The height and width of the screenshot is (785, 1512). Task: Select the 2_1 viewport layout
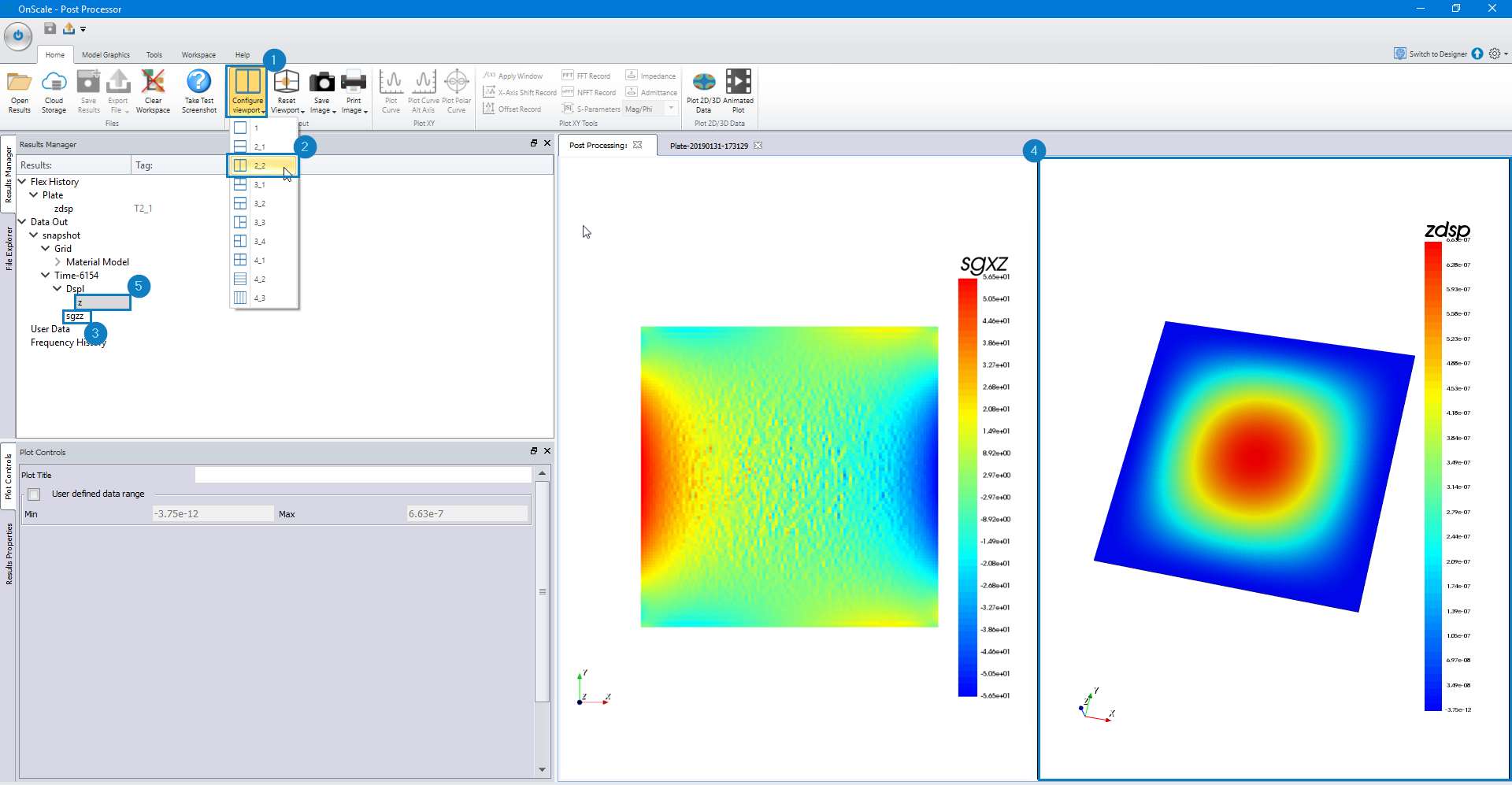[x=264, y=146]
